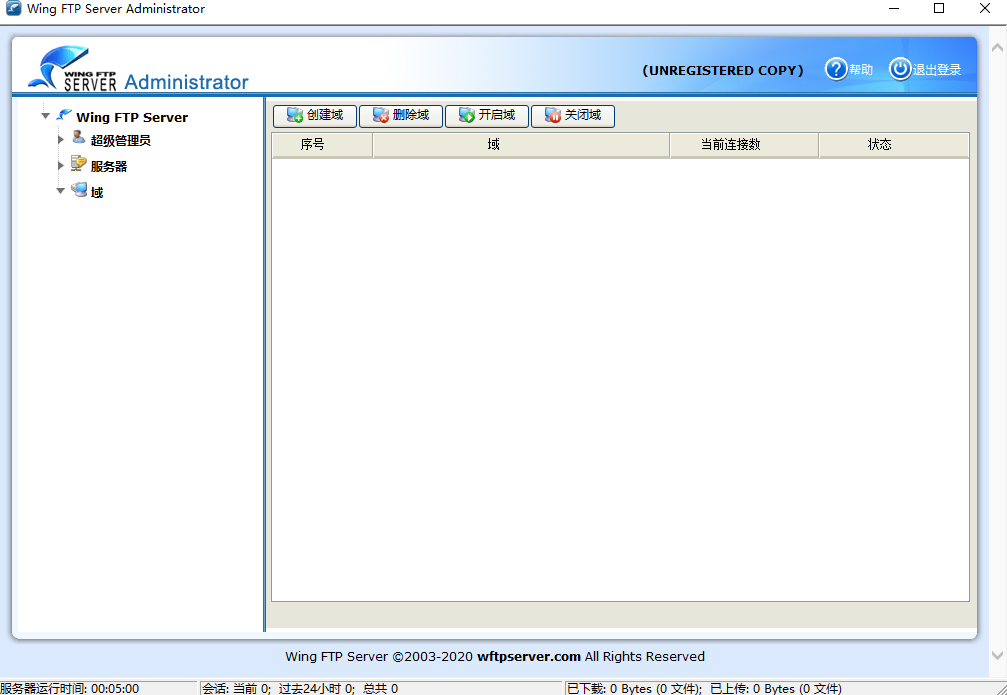The width and height of the screenshot is (1007, 695).
Task: Select 域 node in the tree
Action: tap(97, 193)
